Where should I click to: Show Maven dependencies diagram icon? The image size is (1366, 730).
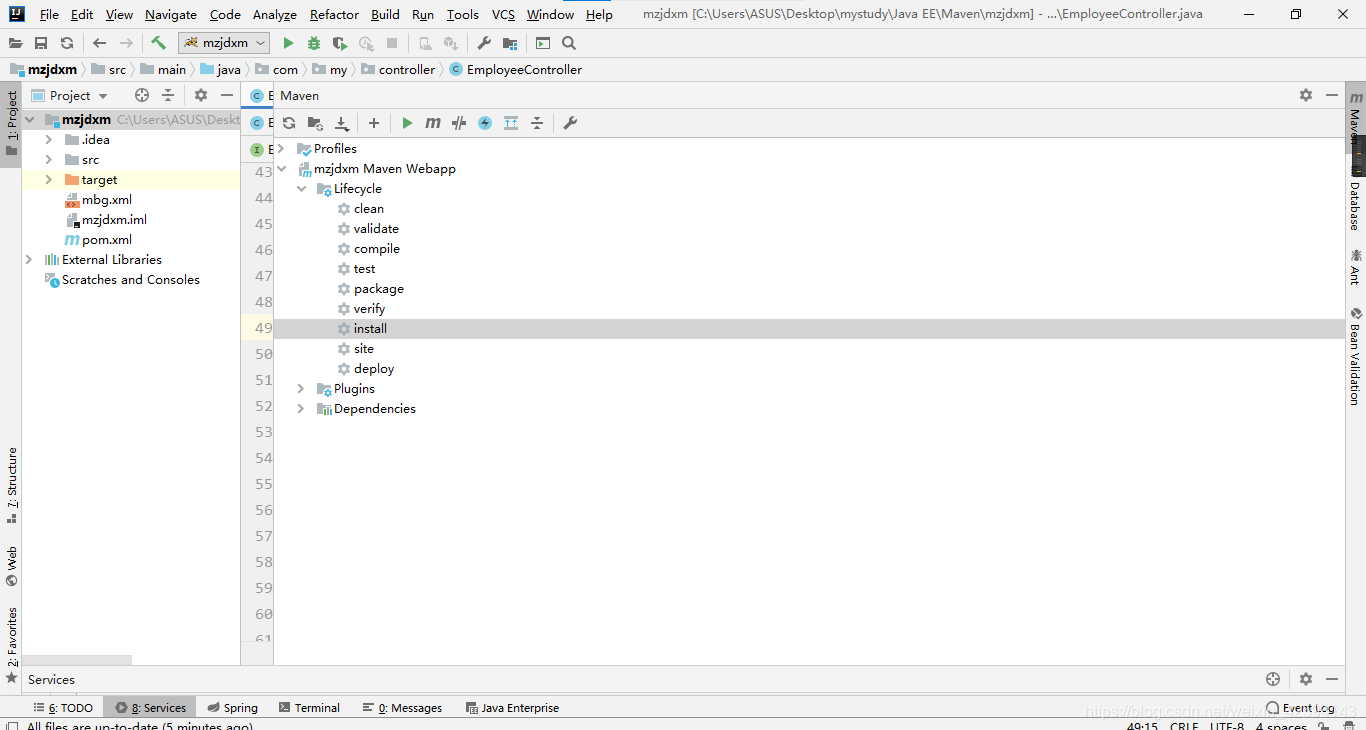click(511, 123)
